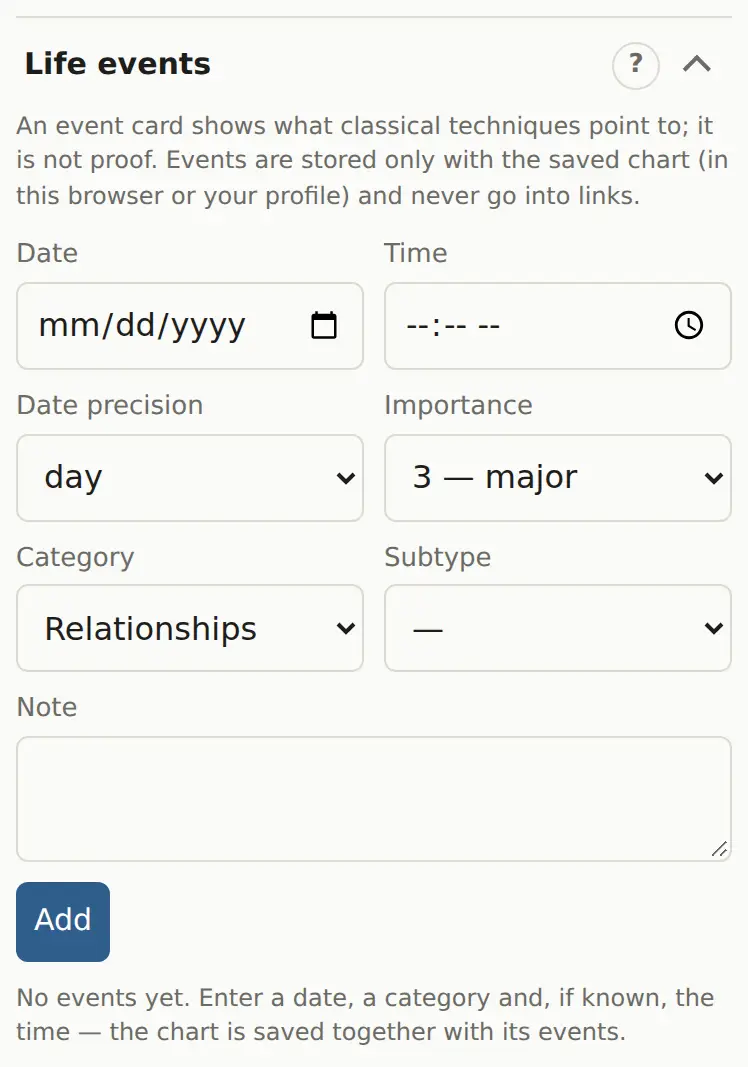Select the minutes segment of Time field
This screenshot has width=748, height=1067.
[x=455, y=326]
